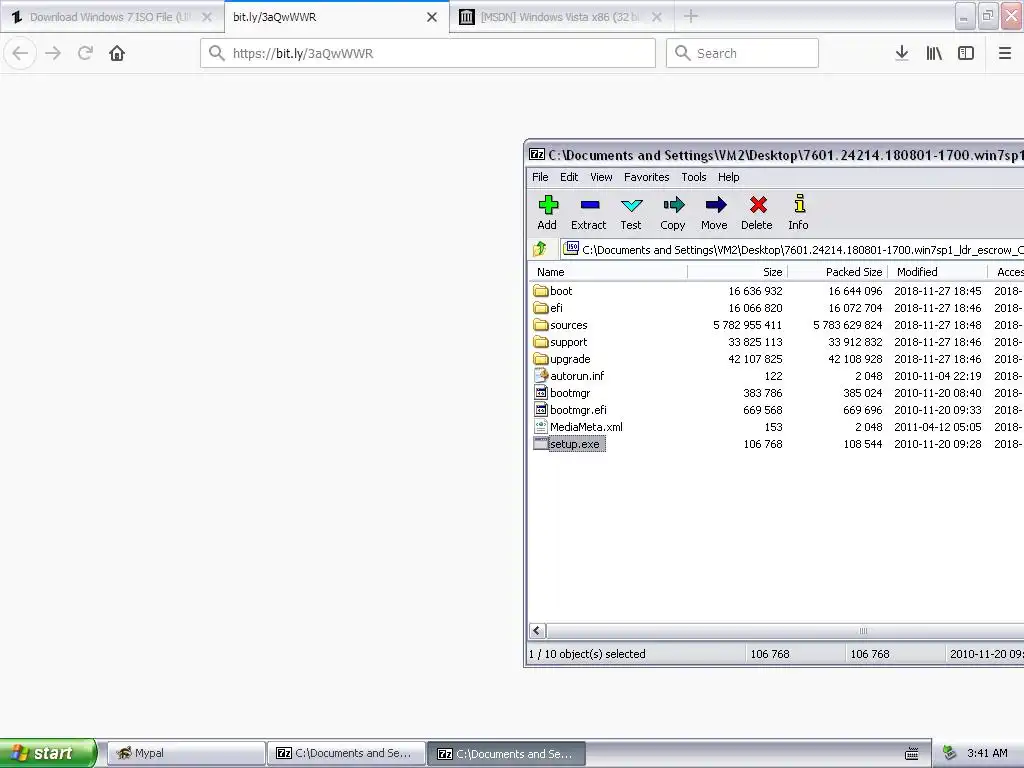This screenshot has height=768, width=1024.
Task: Sort file list by Packed Size column
Action: 837,272
